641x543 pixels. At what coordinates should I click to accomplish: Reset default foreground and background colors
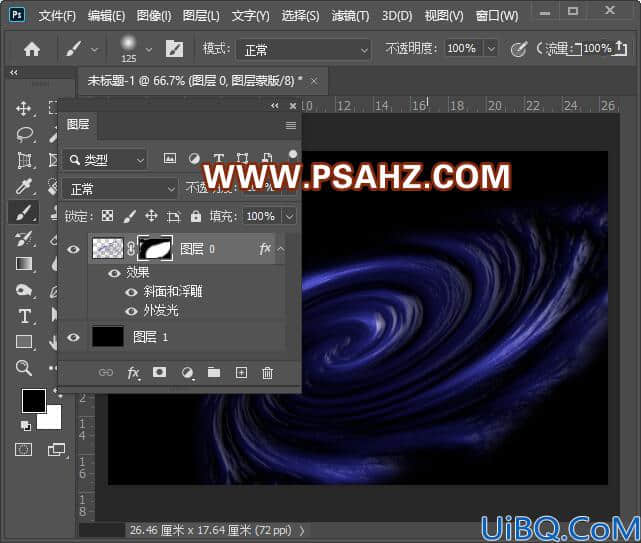(x=25, y=426)
